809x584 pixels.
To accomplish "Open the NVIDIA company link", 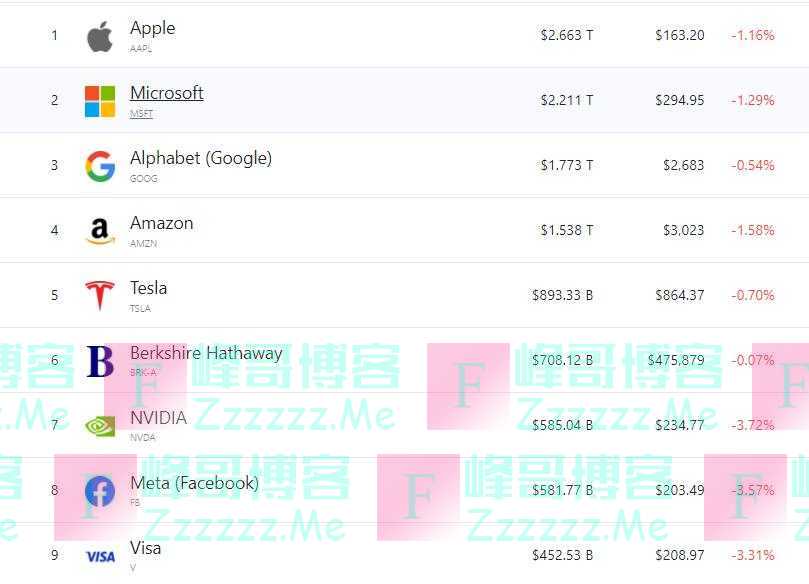I will click(158, 418).
